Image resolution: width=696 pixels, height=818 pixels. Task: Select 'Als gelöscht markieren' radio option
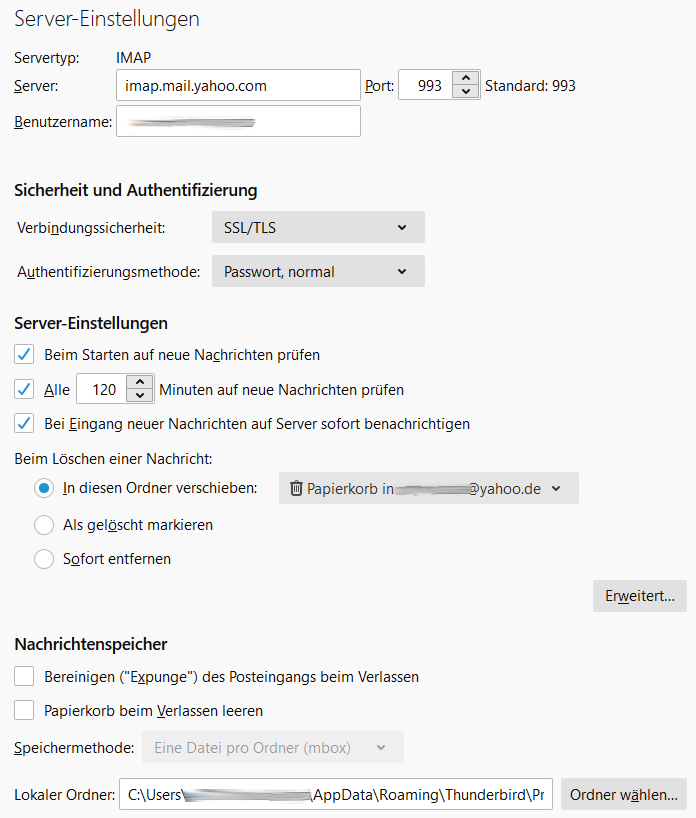point(44,525)
